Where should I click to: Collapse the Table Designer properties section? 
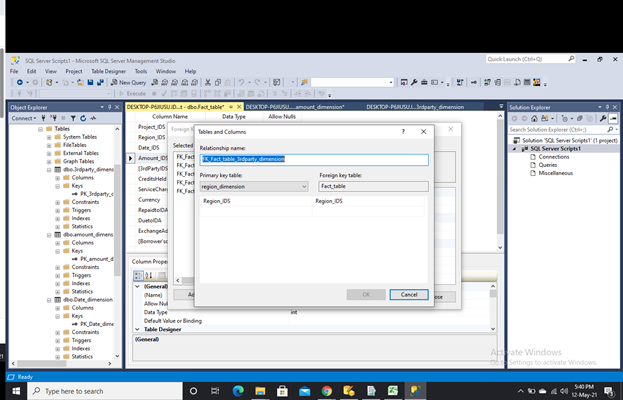click(x=137, y=329)
